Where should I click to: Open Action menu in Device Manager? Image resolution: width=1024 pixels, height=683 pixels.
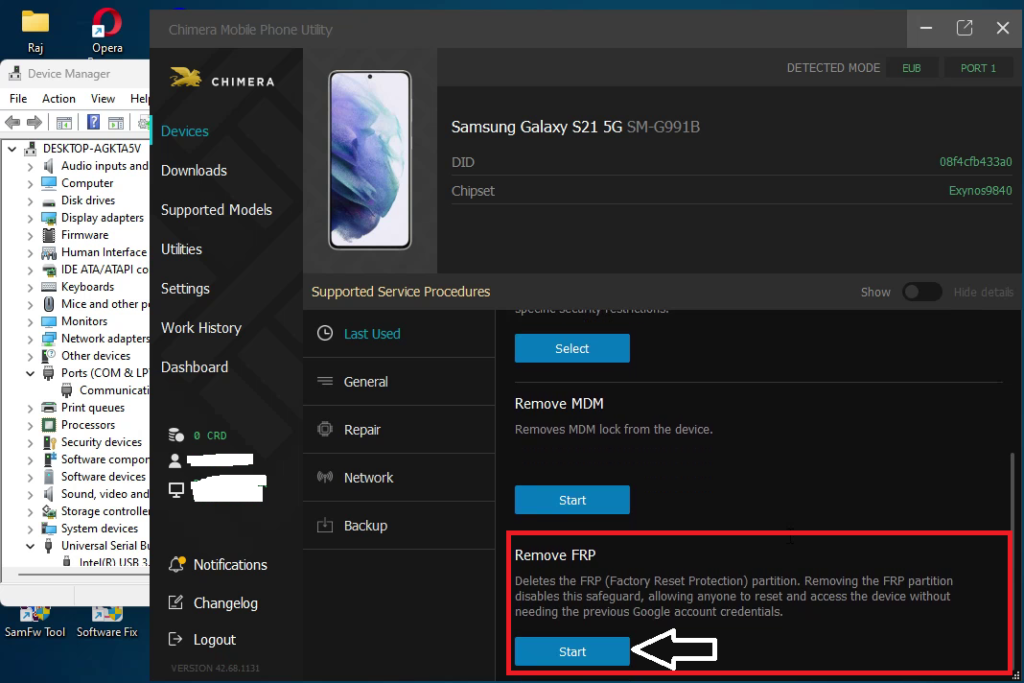point(59,99)
